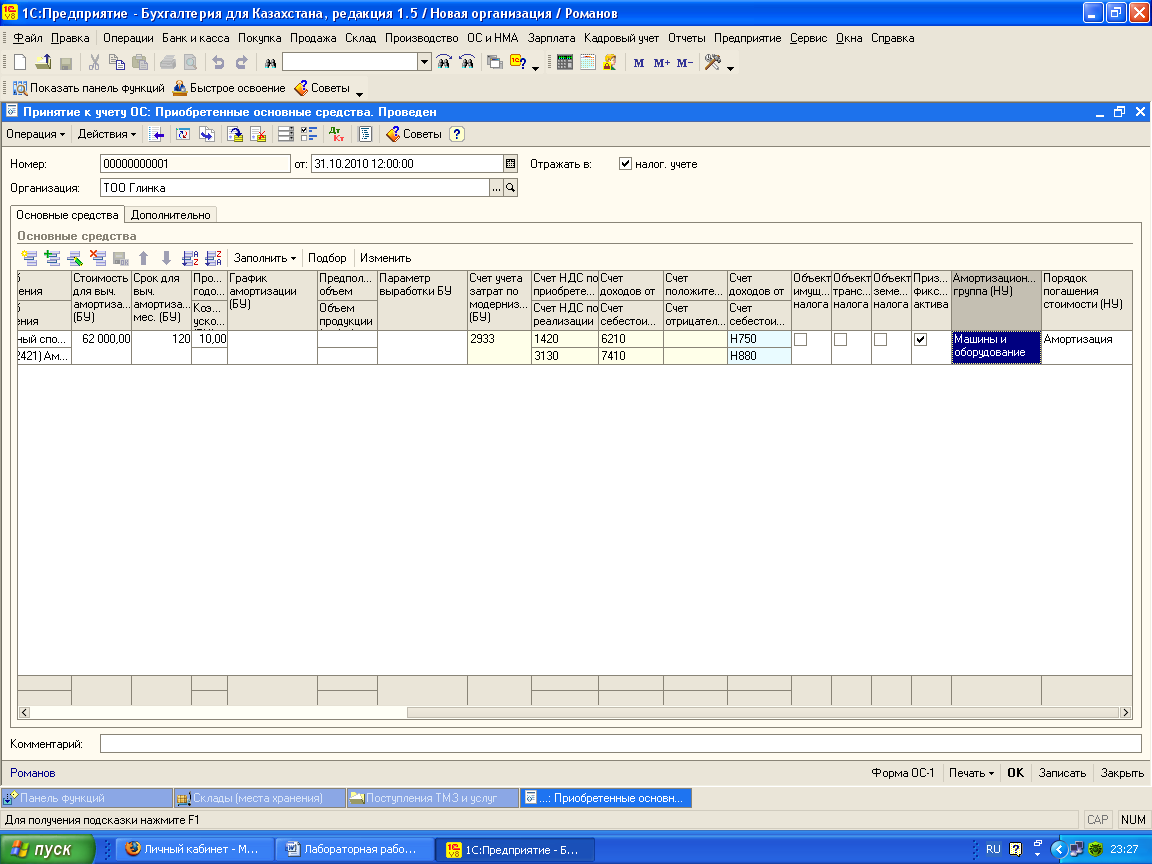
Task: Click the Cut scissors icon
Action: tap(95, 63)
